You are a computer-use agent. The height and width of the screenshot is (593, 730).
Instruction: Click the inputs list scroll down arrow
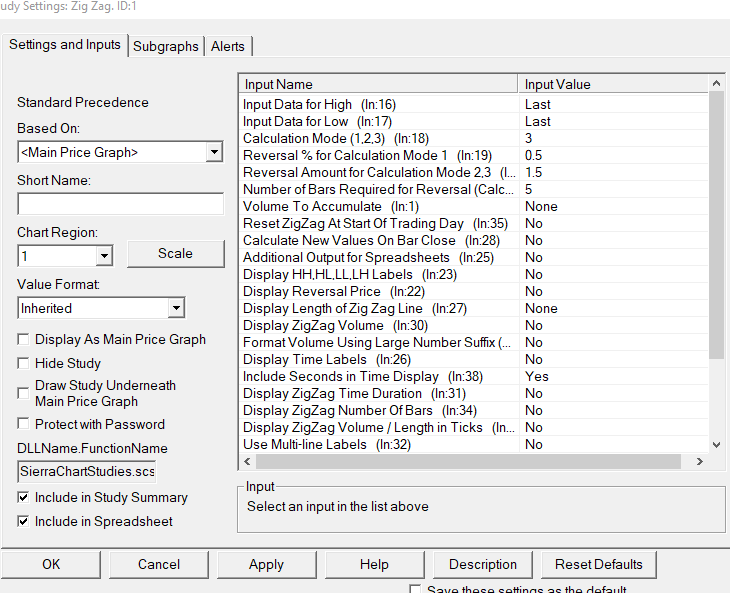pyautogui.click(x=716, y=445)
